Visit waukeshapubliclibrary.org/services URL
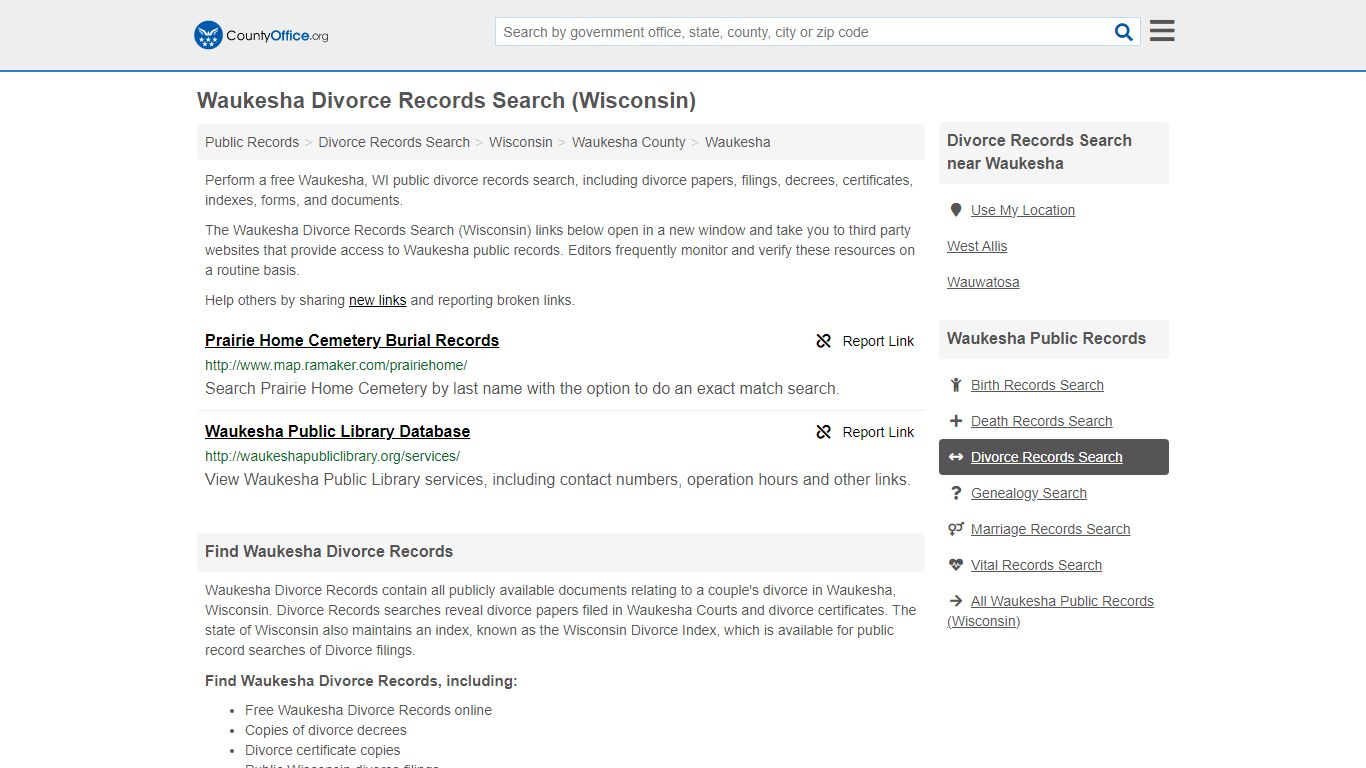Image resolution: width=1366 pixels, height=768 pixels. pyautogui.click(x=332, y=456)
